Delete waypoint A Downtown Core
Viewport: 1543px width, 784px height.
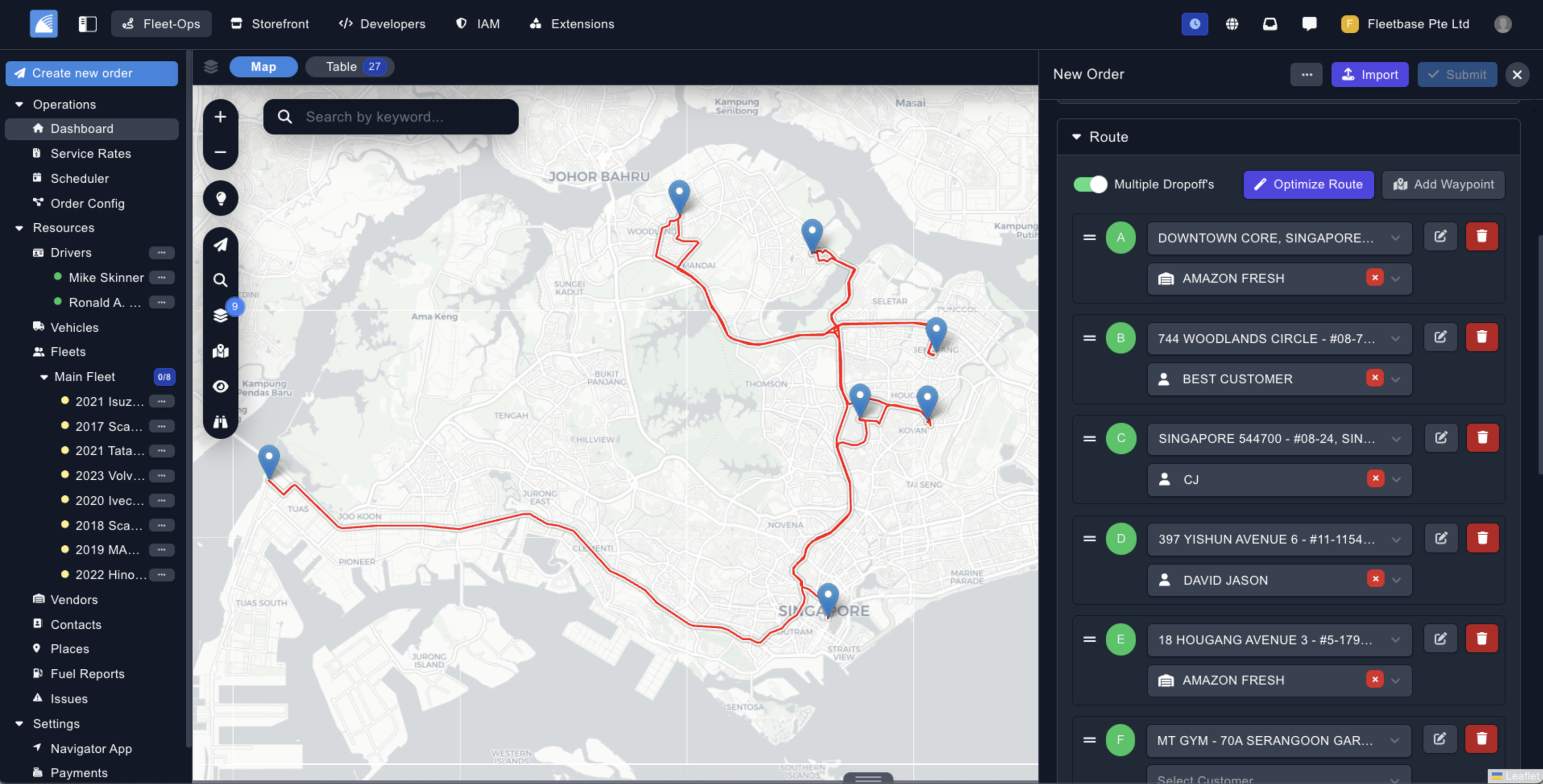[x=1481, y=237]
